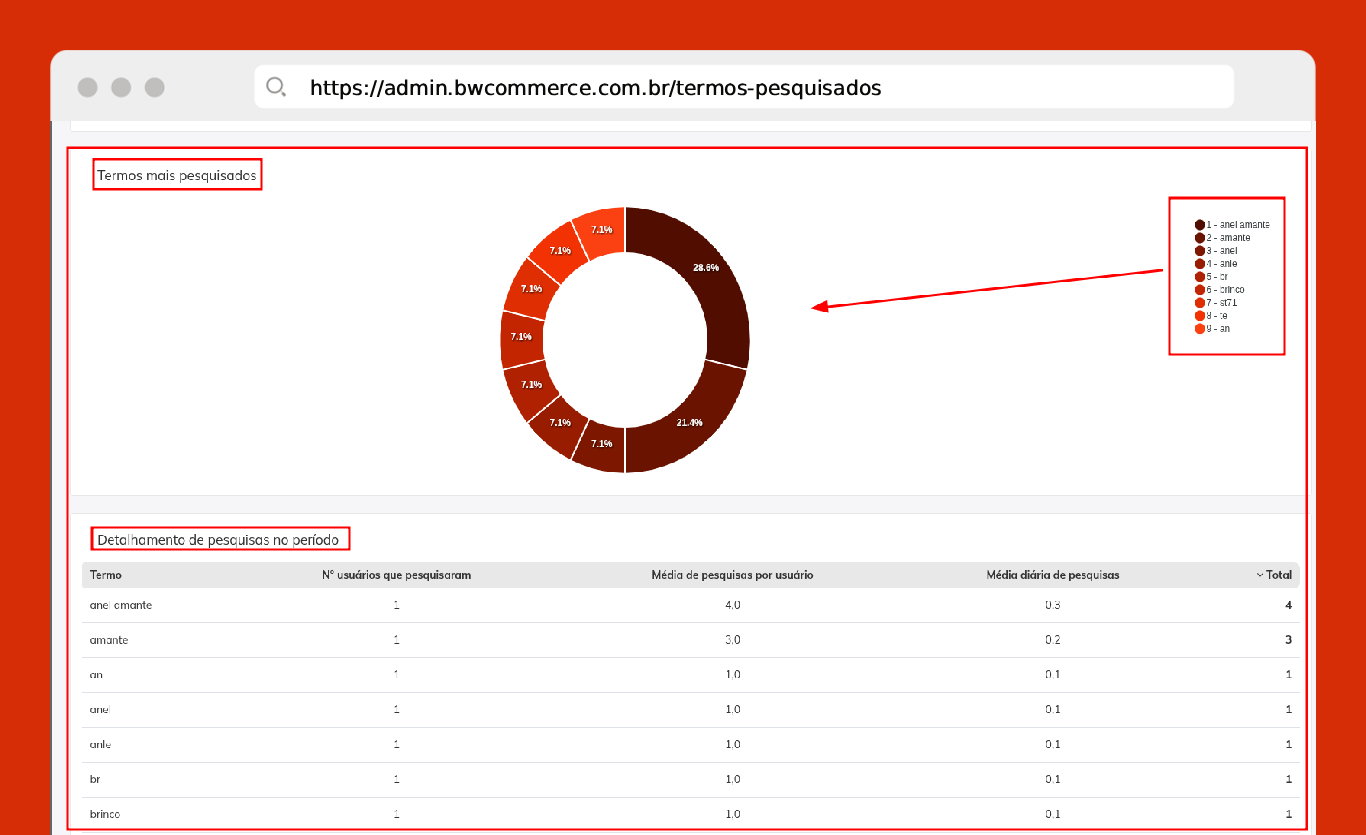
Task: Toggle legend marker for 2 - amante
Action: click(x=1200, y=238)
